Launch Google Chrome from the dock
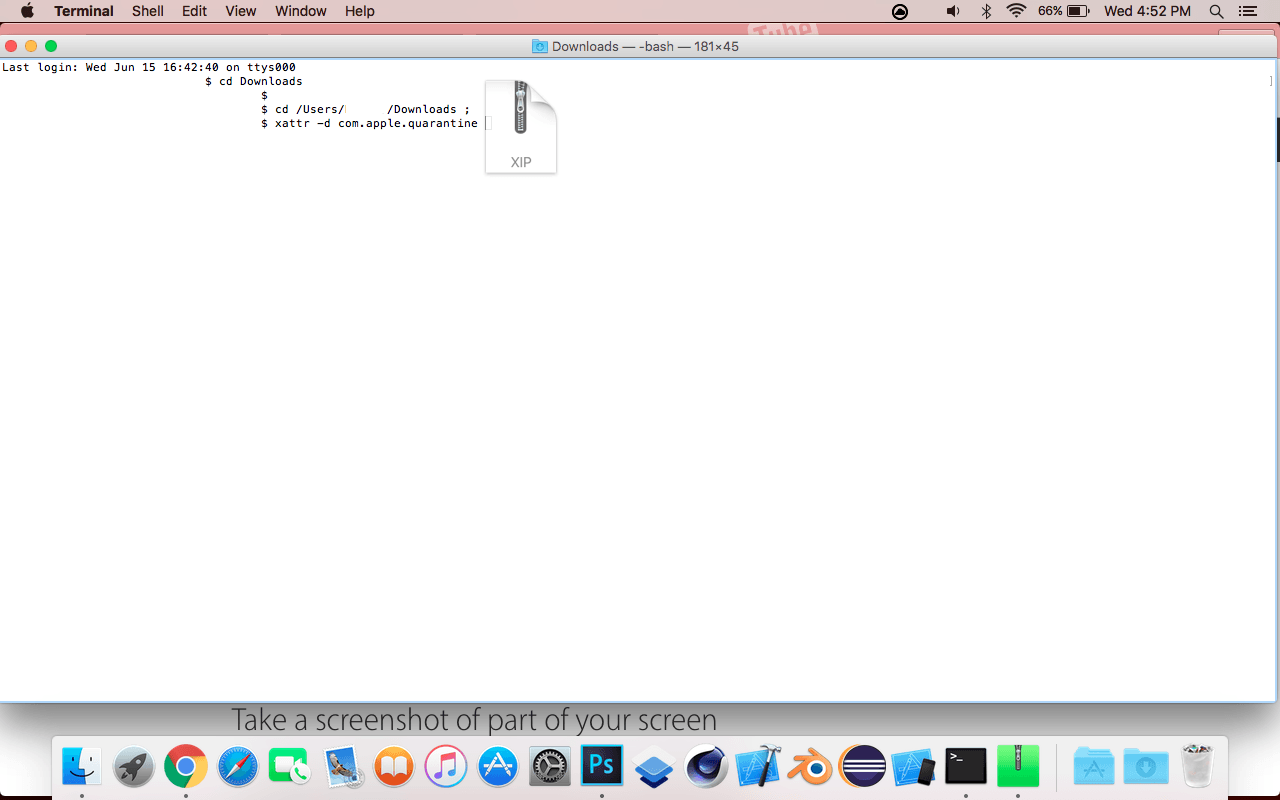The height and width of the screenshot is (800, 1280). 186,767
